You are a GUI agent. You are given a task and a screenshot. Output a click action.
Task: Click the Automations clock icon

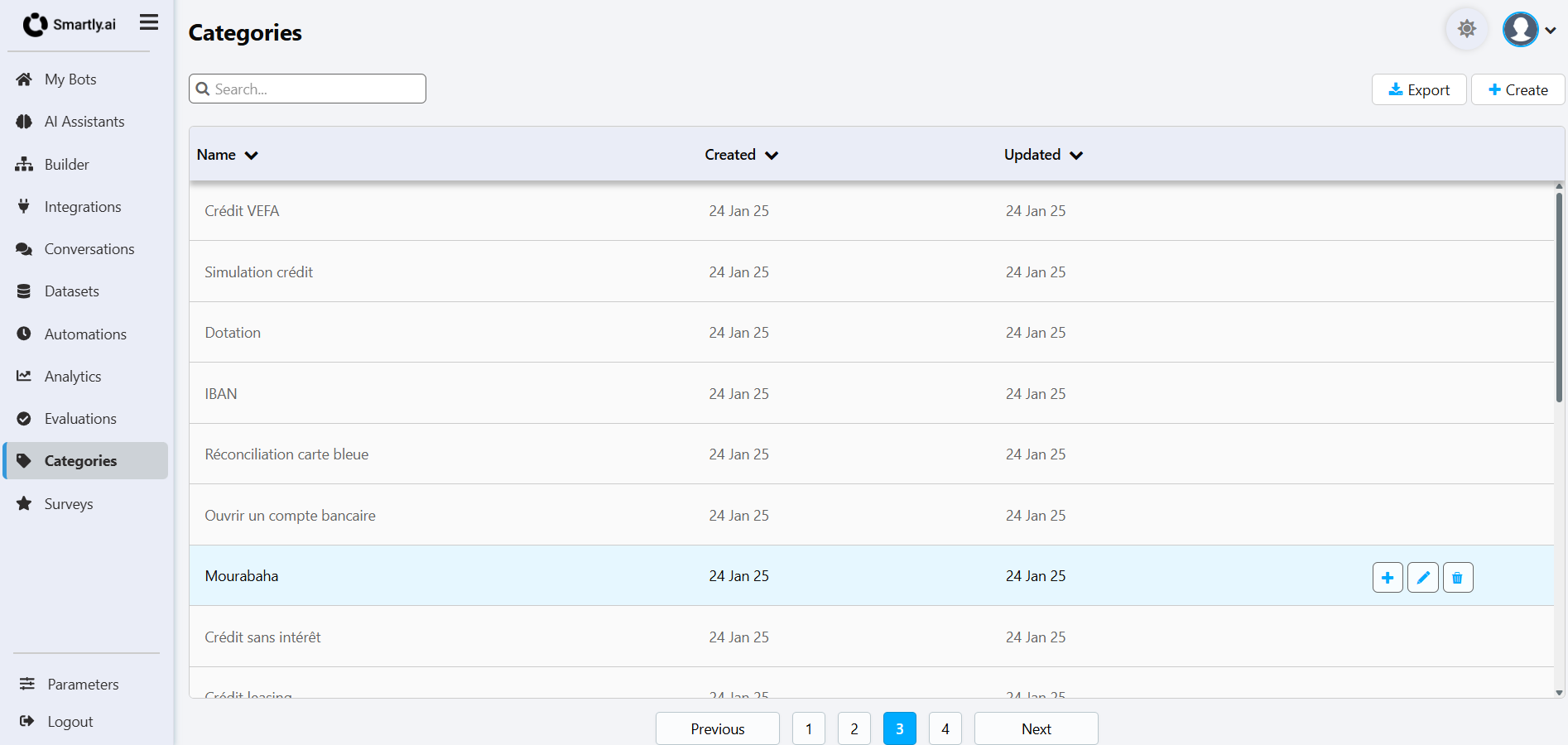[x=24, y=334]
